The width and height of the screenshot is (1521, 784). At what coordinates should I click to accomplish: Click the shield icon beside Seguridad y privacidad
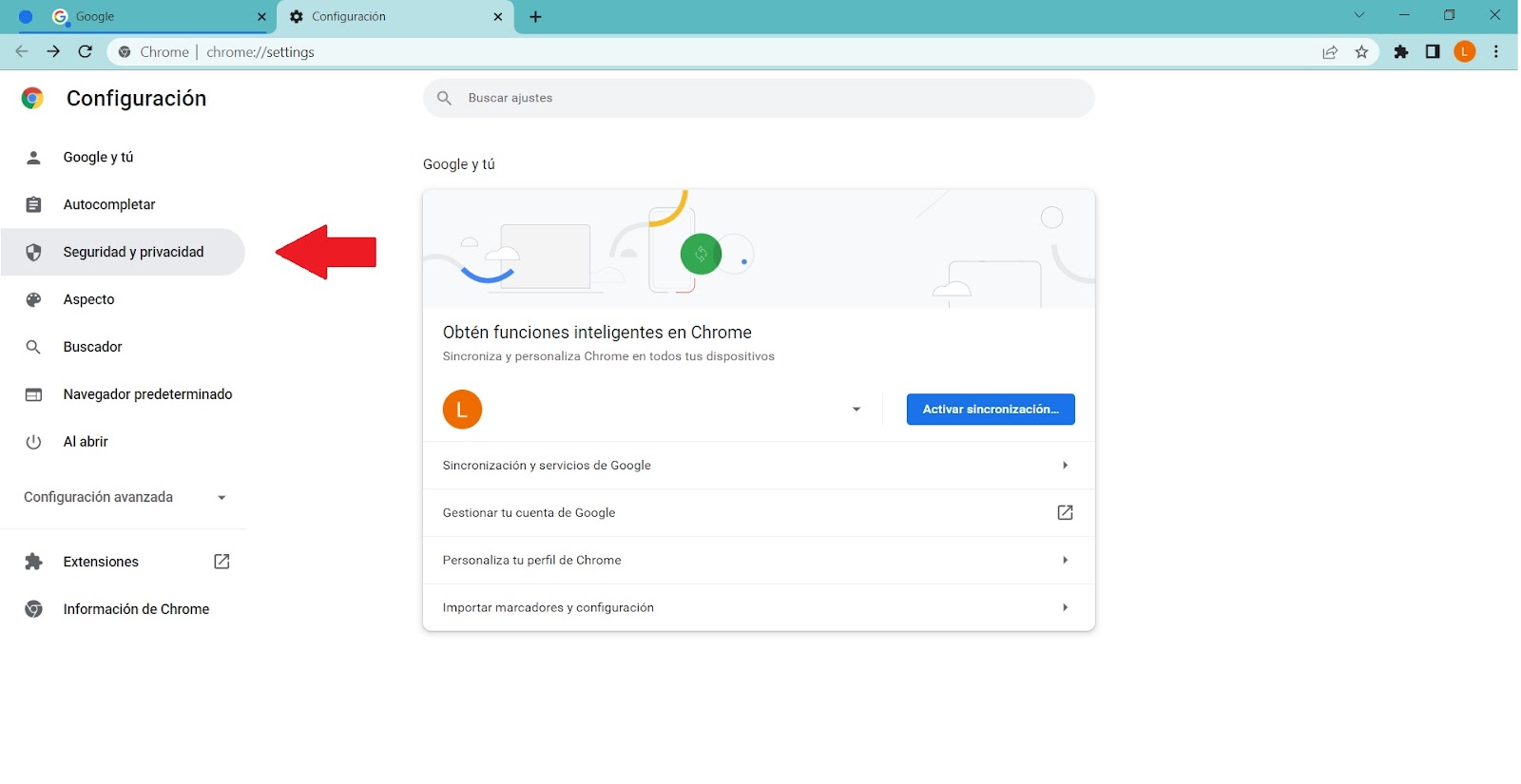pos(33,252)
